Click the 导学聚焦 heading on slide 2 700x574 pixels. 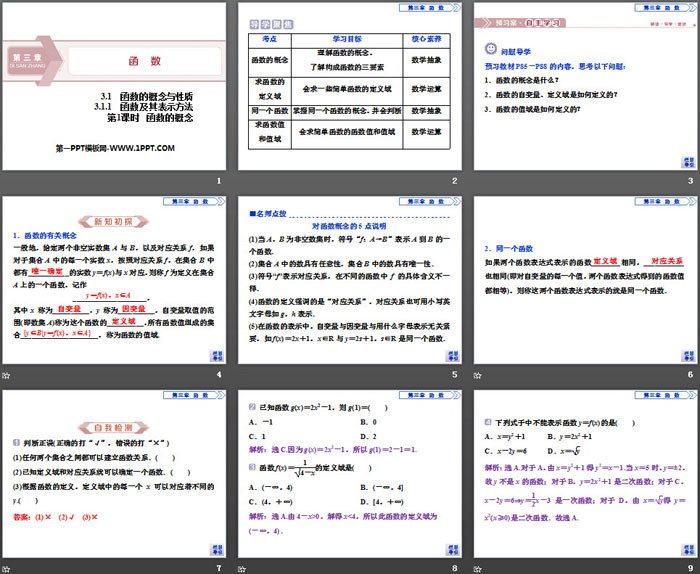271,24
